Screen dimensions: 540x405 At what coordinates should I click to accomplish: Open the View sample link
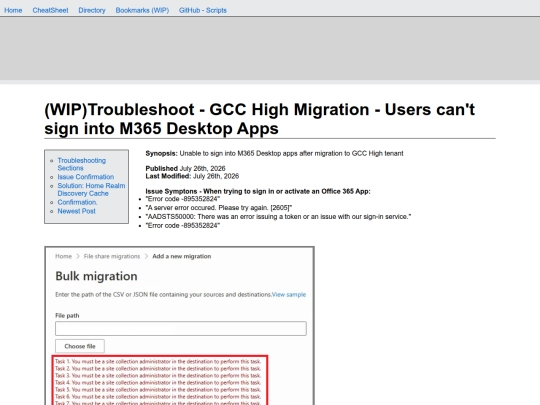pos(289,294)
